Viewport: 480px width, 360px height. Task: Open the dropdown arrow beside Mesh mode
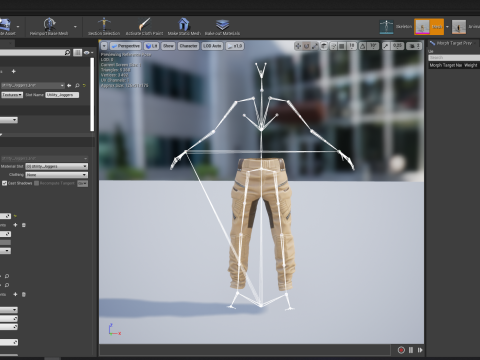[447, 27]
